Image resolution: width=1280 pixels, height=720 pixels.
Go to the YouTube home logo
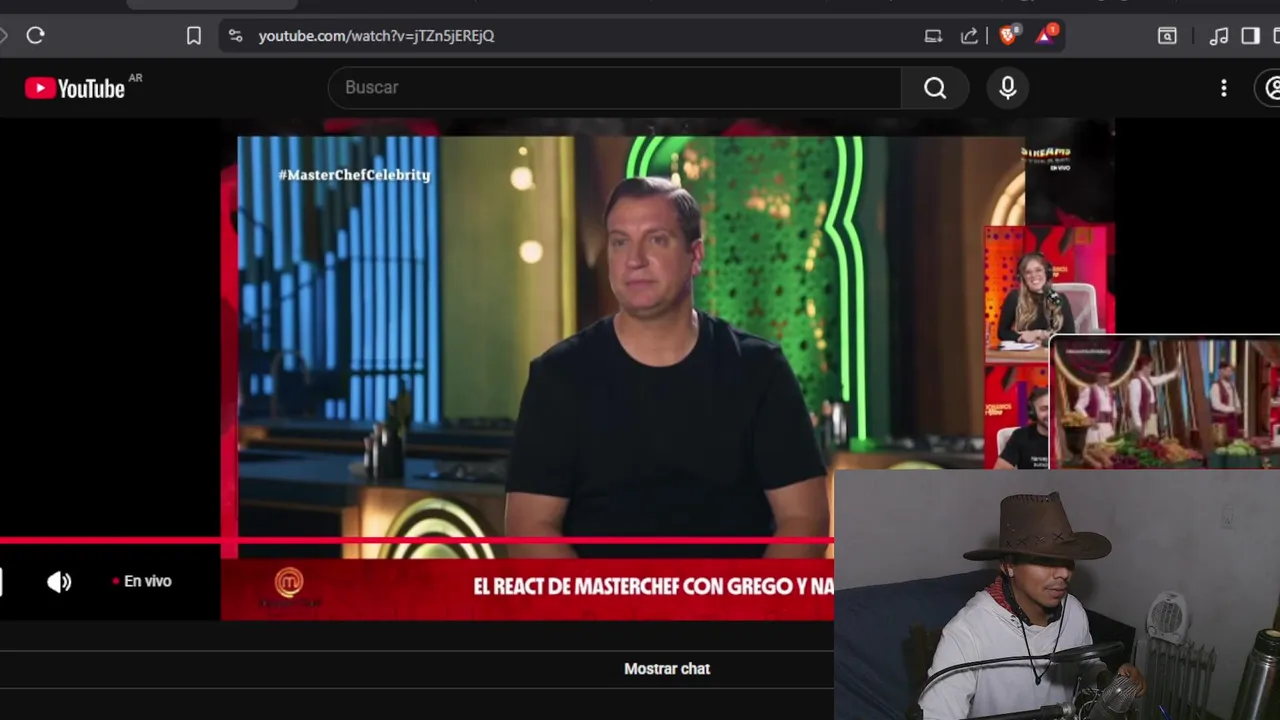75,88
